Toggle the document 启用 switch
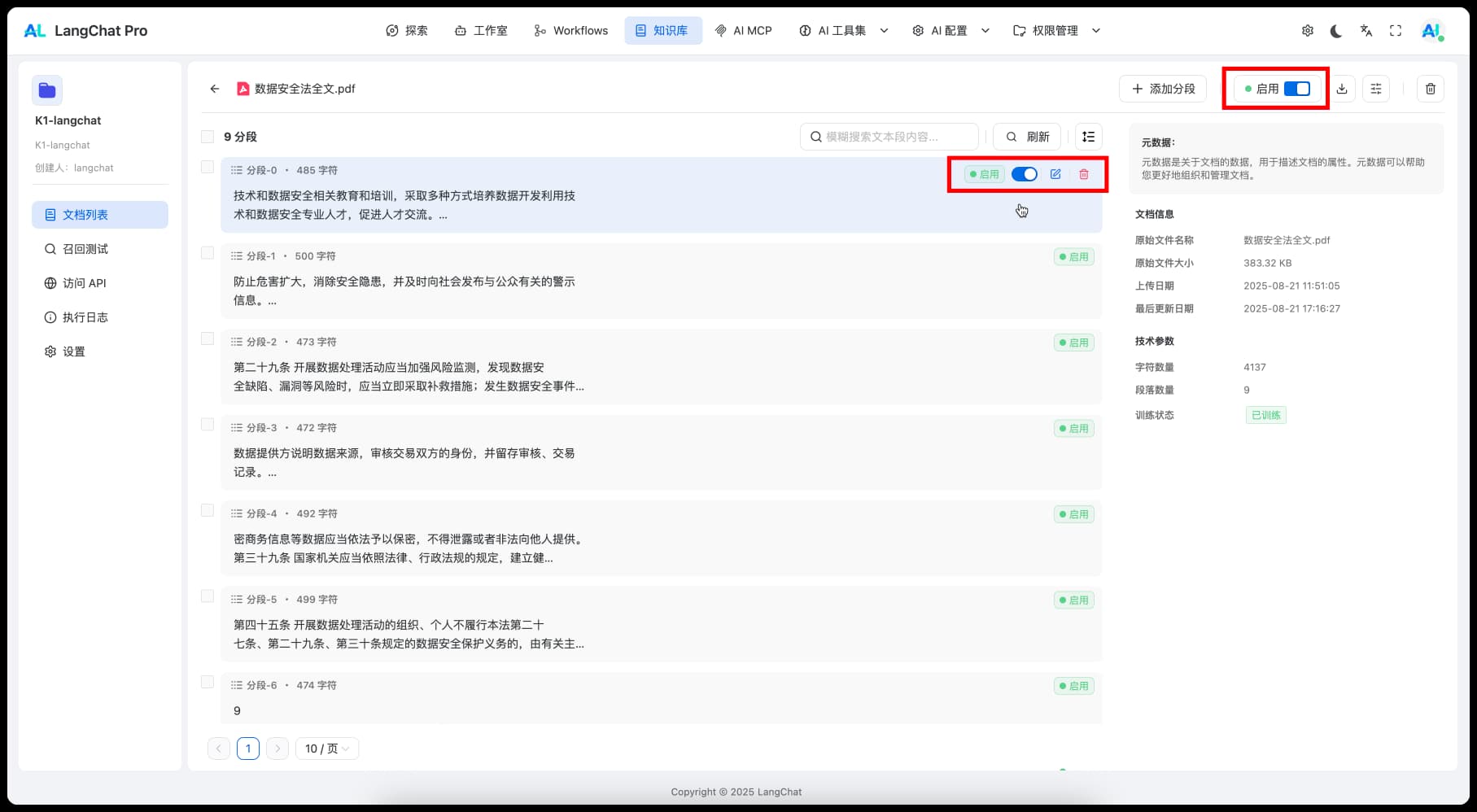Viewport: 1477px width, 812px height. (1296, 89)
